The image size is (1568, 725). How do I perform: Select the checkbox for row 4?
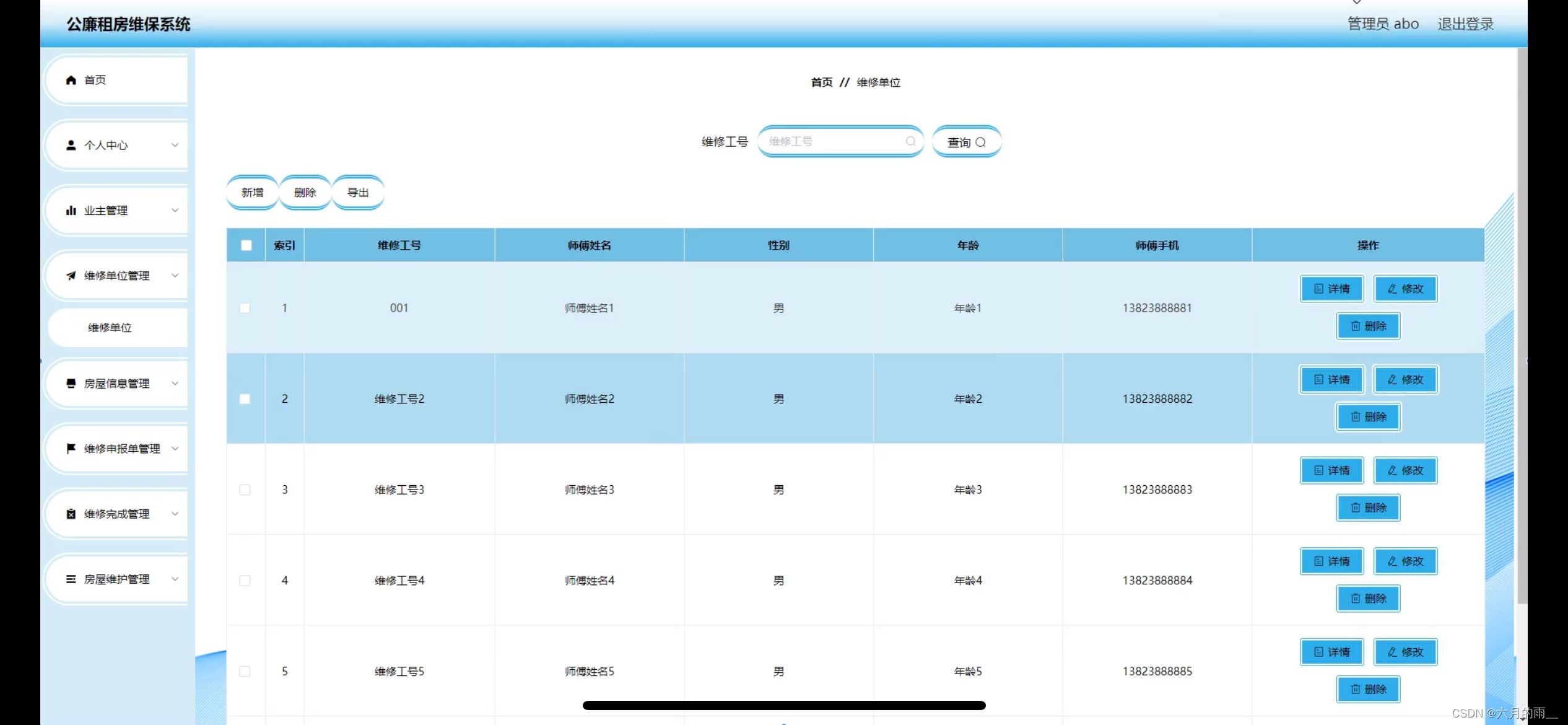coord(245,581)
